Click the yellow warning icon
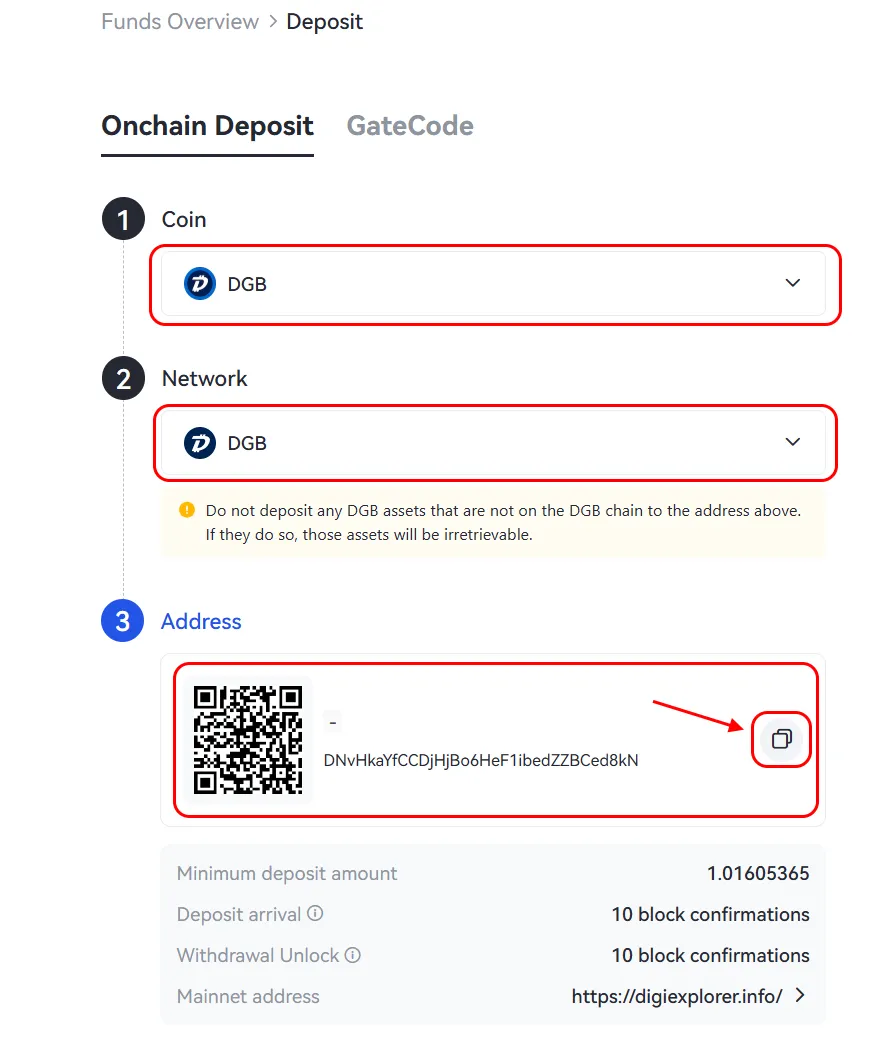Viewport: 892px width, 1039px height. click(187, 510)
